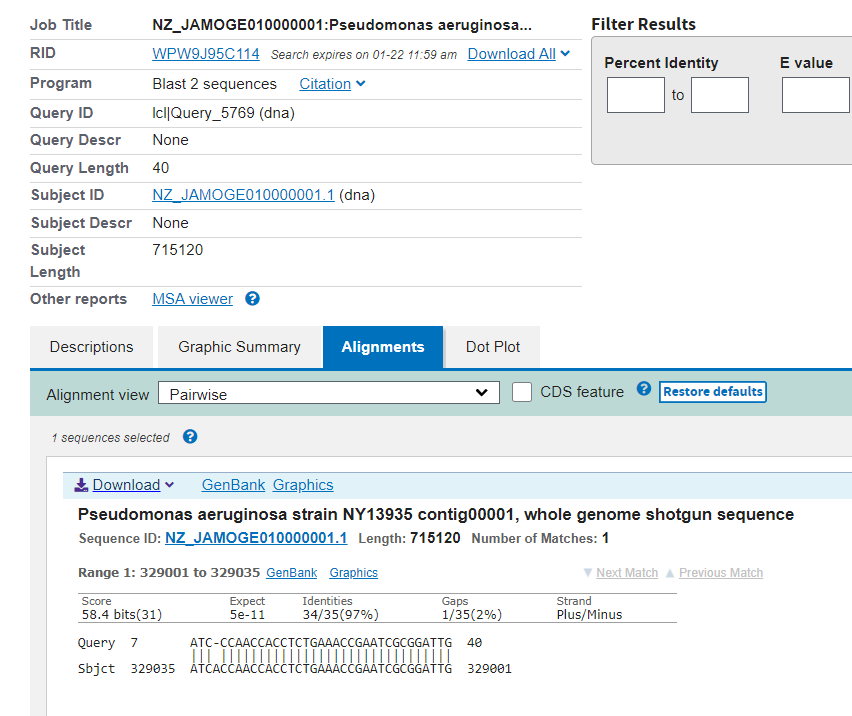The width and height of the screenshot is (852, 716).
Task: Open the Graphic Summary tab
Action: (x=239, y=347)
